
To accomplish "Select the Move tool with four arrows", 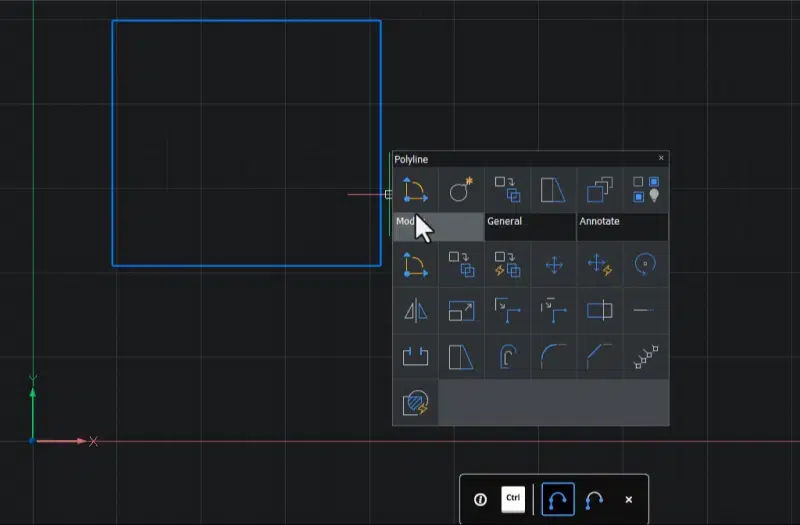I will (553, 265).
